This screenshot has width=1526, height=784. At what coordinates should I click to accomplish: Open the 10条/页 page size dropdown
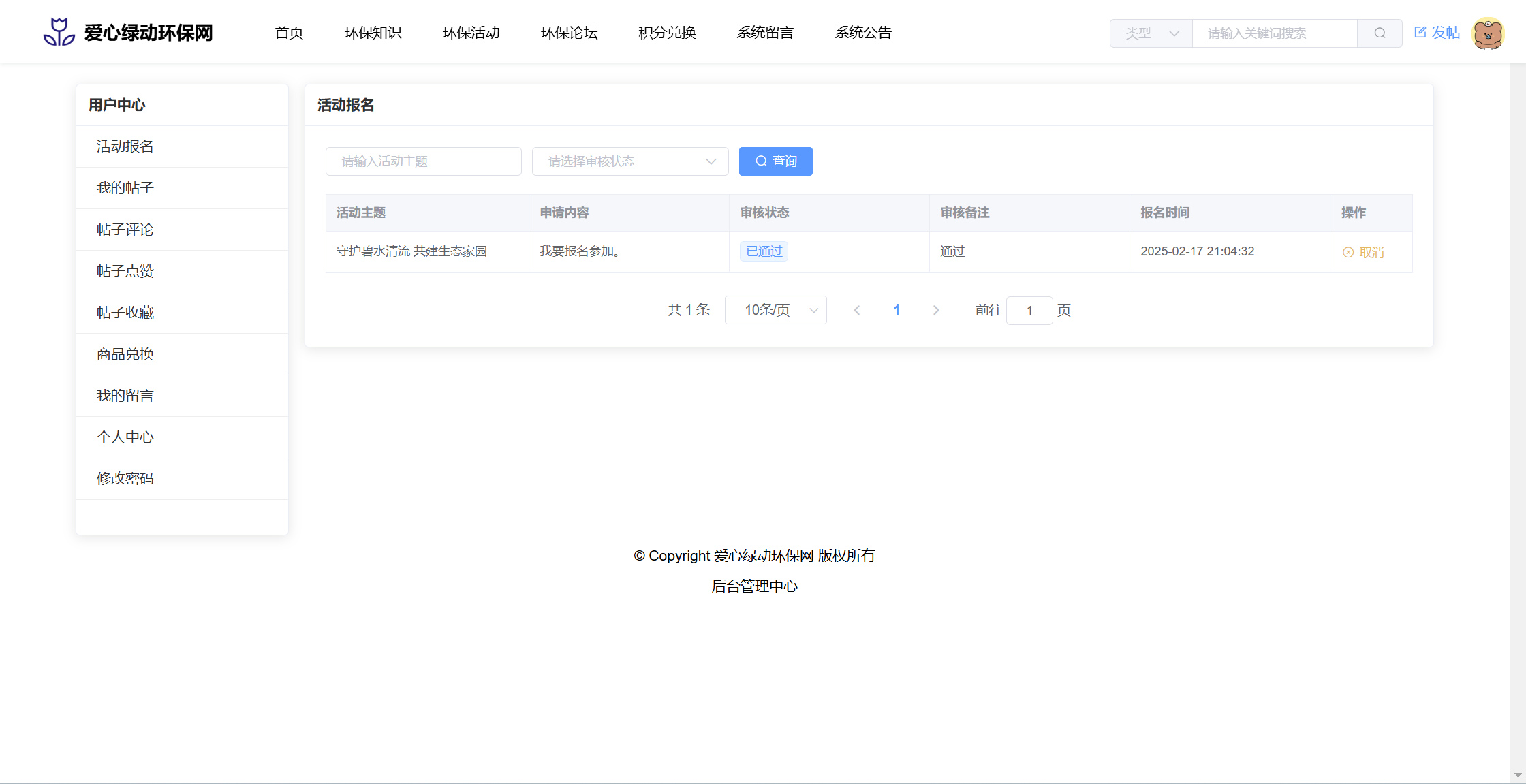click(x=776, y=311)
